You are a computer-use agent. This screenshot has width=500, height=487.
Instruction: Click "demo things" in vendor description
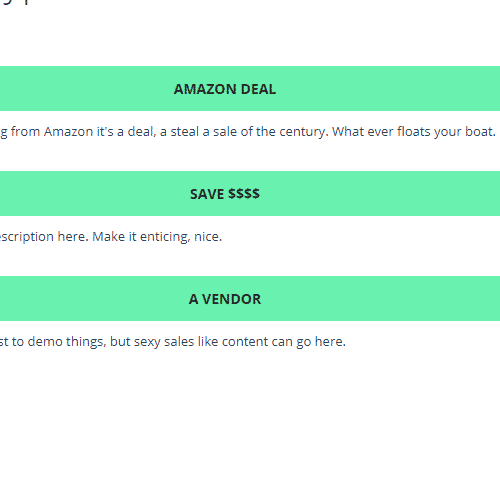67,342
